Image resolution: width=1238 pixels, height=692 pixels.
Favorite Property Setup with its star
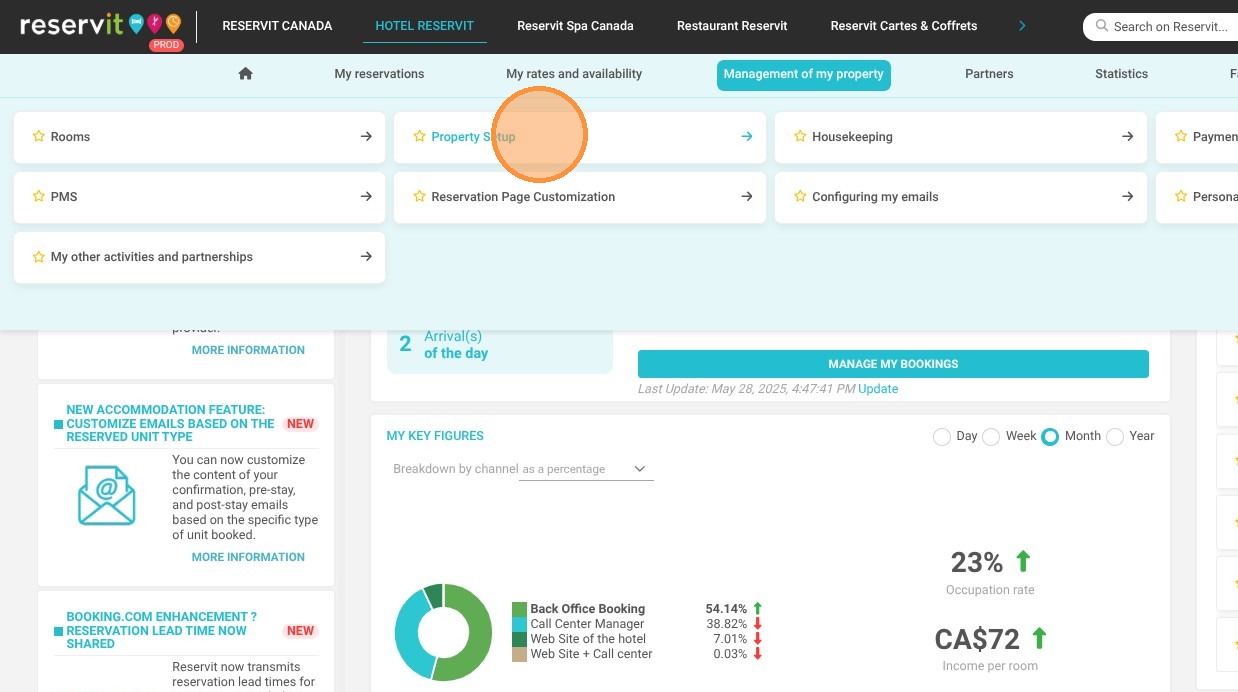click(x=419, y=137)
